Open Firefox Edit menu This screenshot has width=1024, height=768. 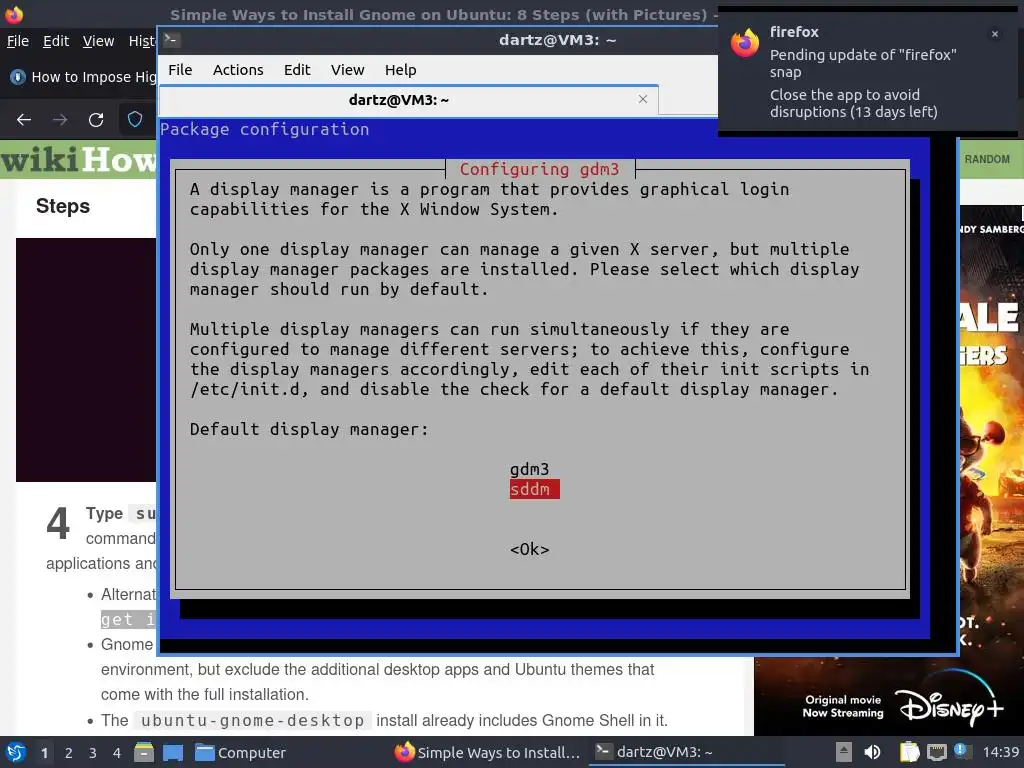click(x=56, y=41)
